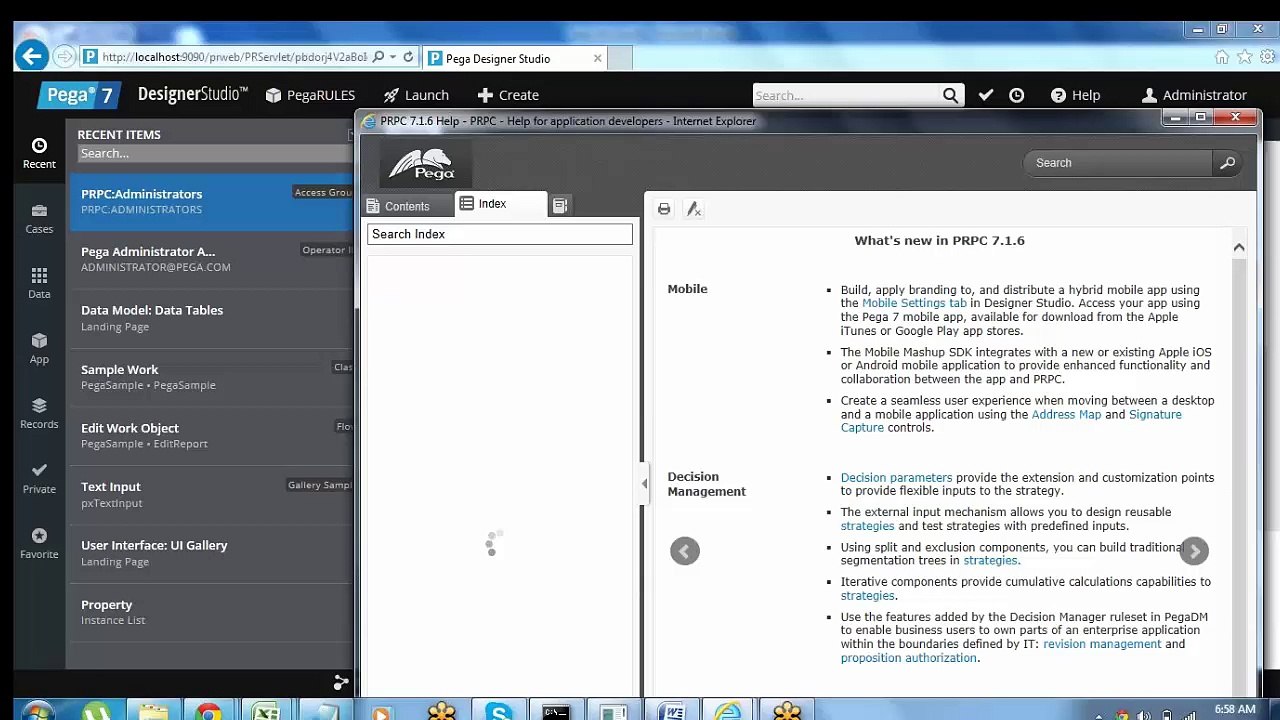Open the revision management link
The width and height of the screenshot is (1280, 720).
coord(1102,644)
